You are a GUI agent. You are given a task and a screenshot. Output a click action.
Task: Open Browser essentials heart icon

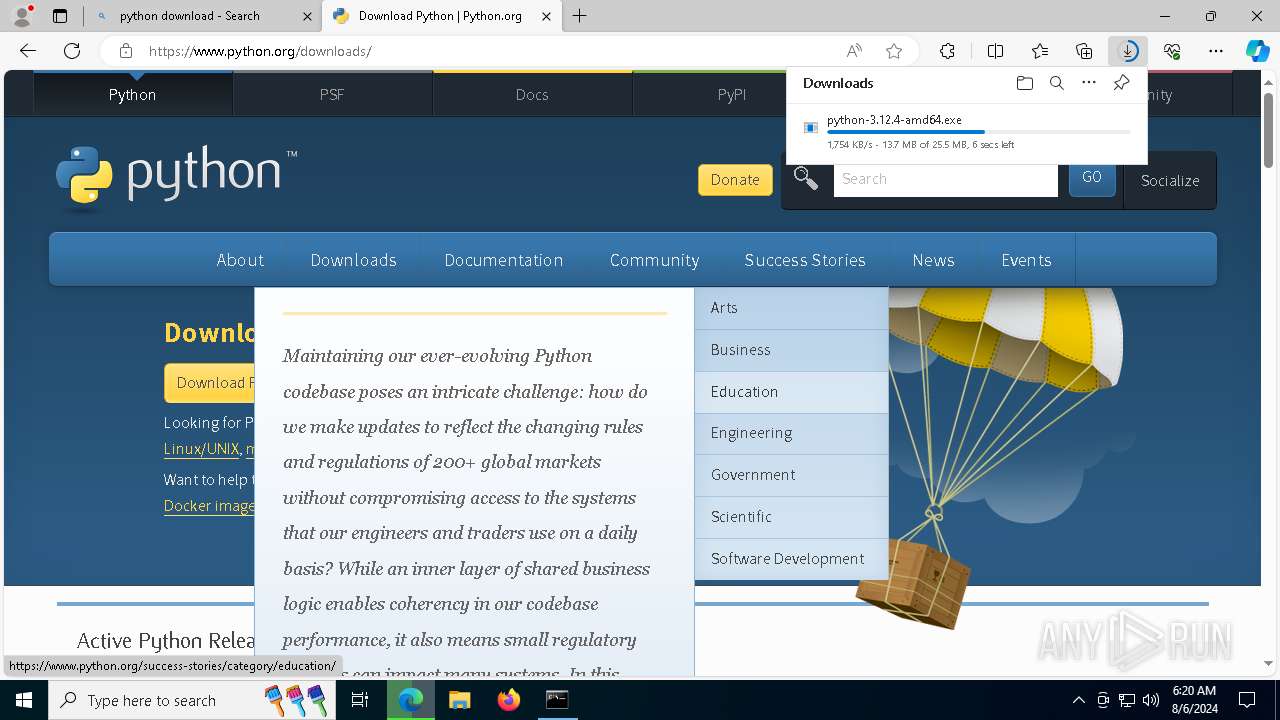[x=1172, y=51]
